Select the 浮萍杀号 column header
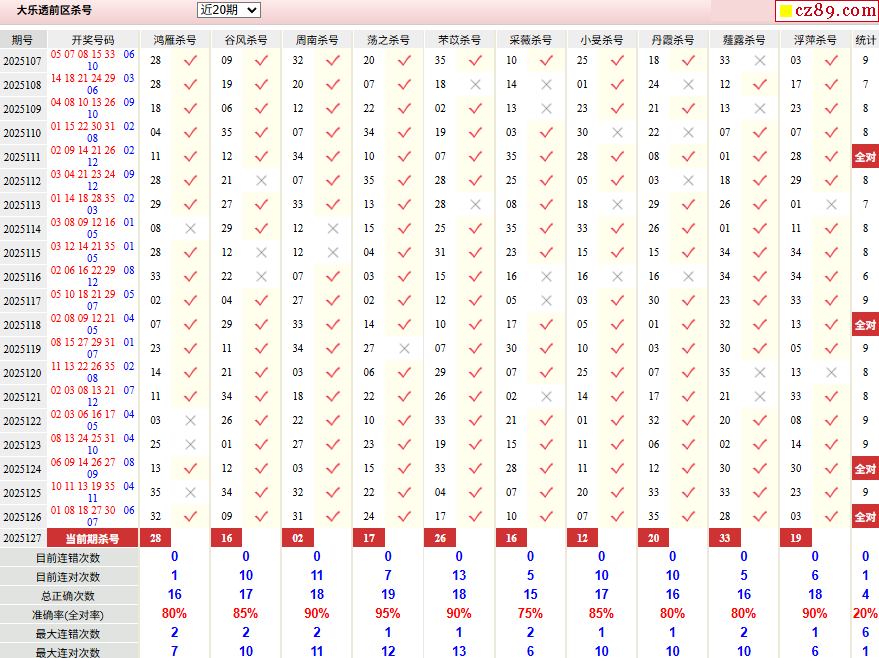879x658 pixels. click(815, 40)
